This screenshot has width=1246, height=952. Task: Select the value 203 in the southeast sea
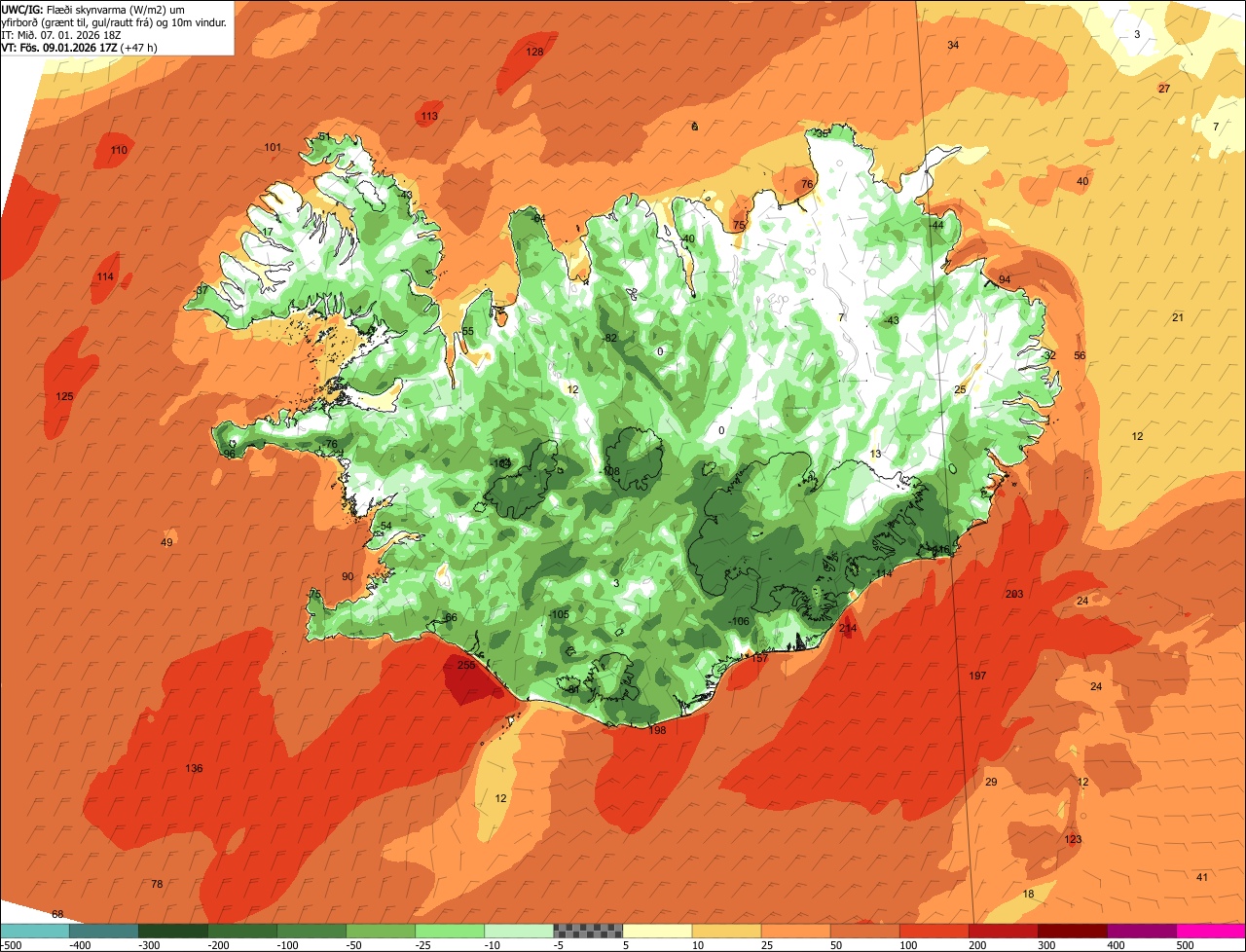[1014, 594]
